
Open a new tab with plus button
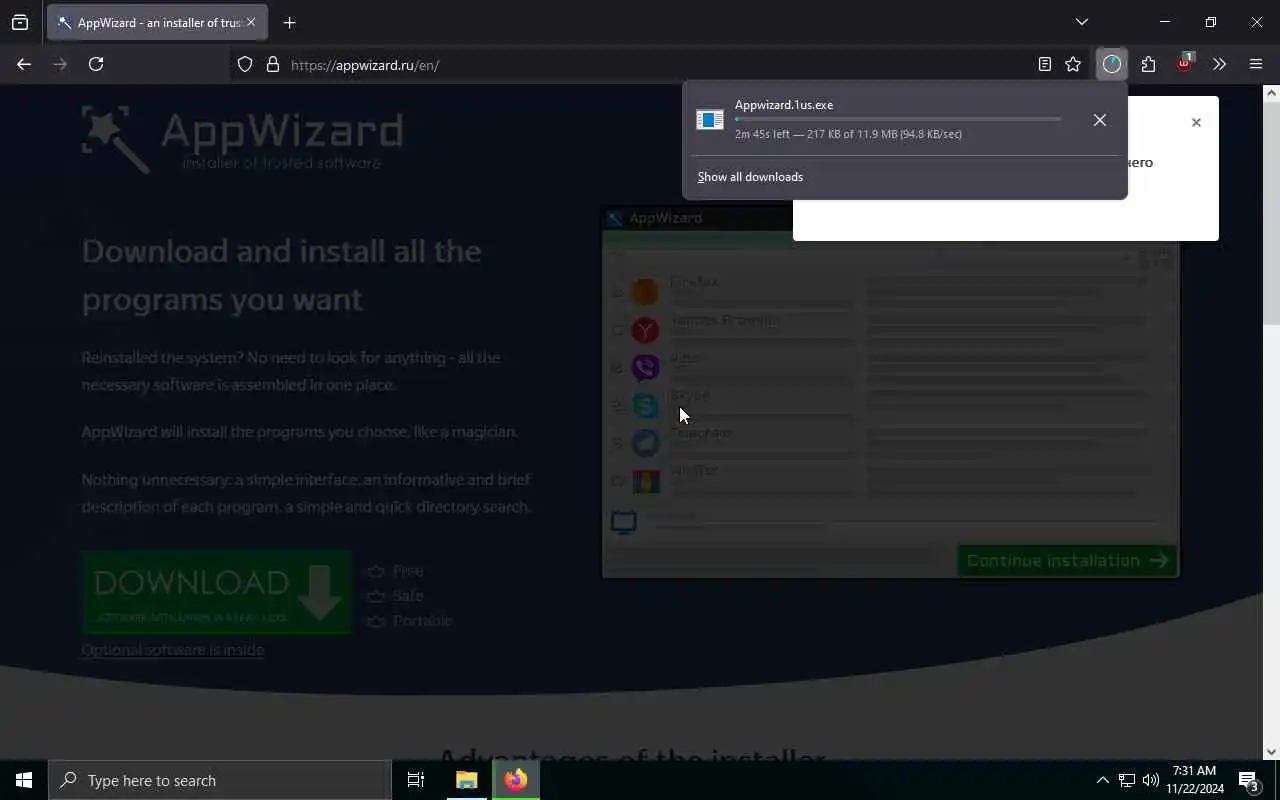[x=289, y=22]
